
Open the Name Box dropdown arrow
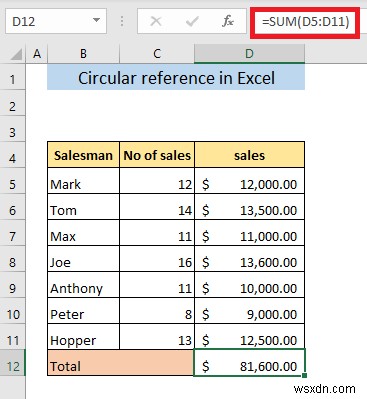96,21
